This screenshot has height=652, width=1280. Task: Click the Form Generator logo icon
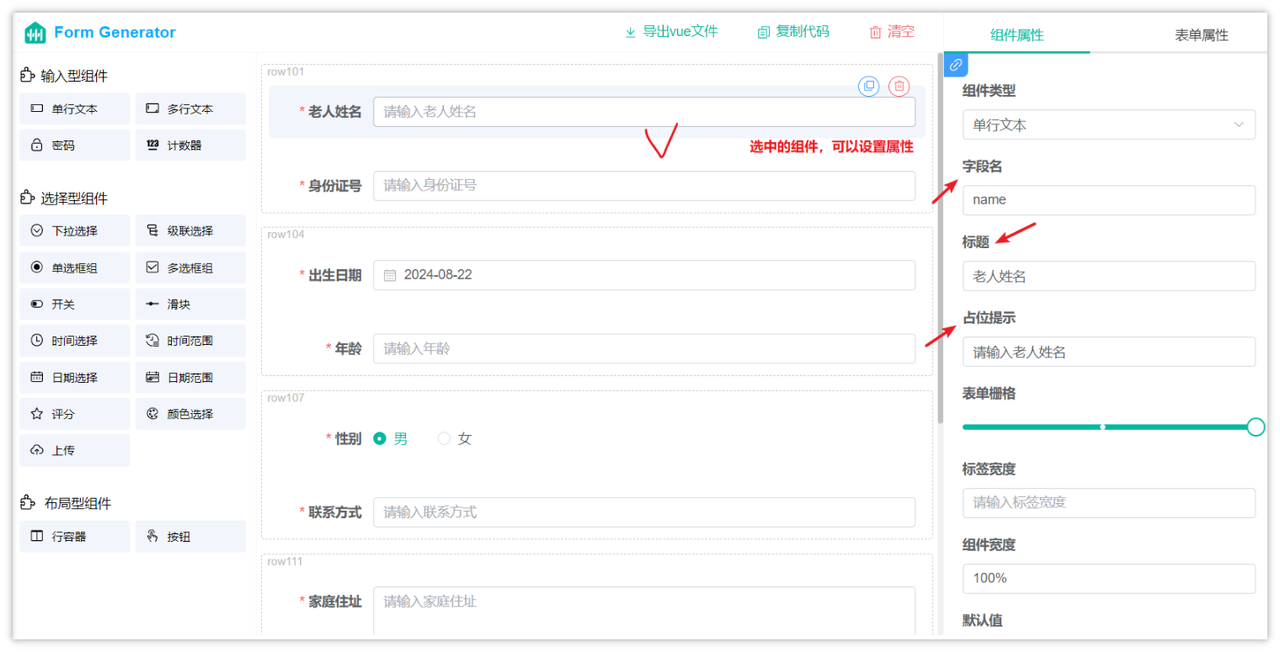coord(35,33)
